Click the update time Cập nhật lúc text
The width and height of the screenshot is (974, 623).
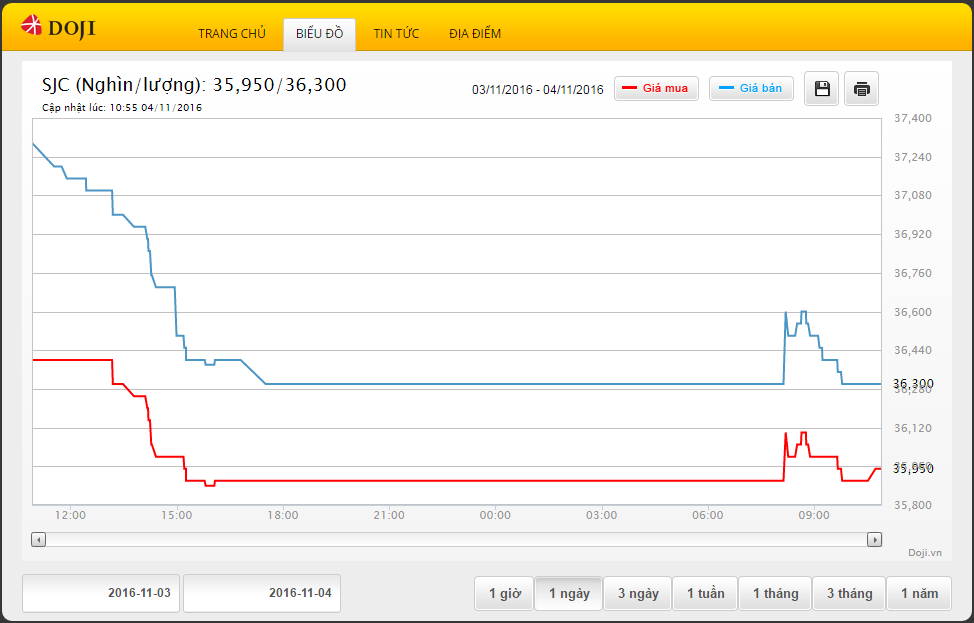(x=122, y=107)
